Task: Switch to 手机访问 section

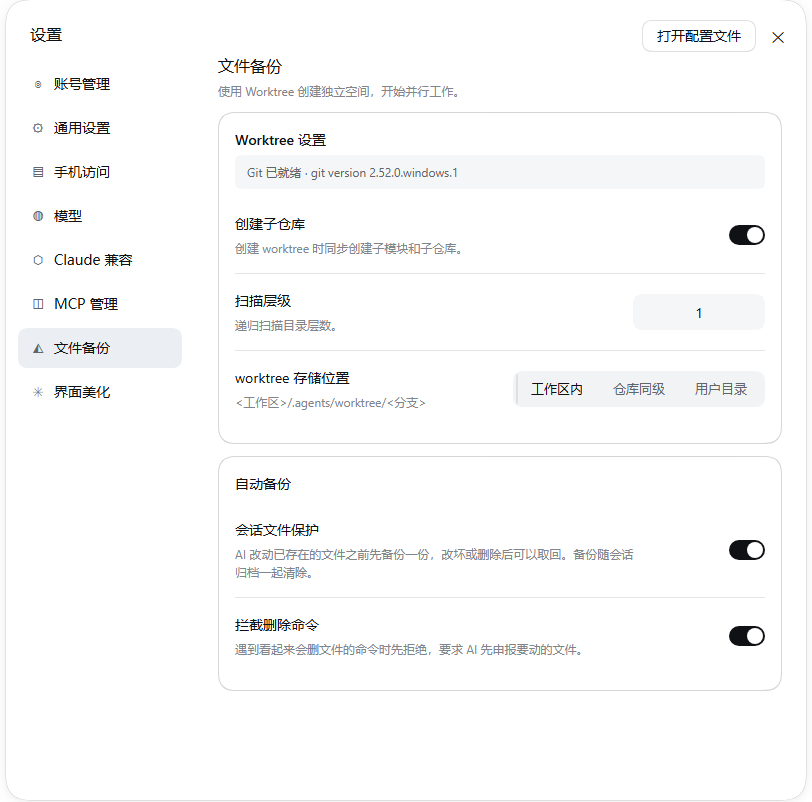Action: click(99, 172)
